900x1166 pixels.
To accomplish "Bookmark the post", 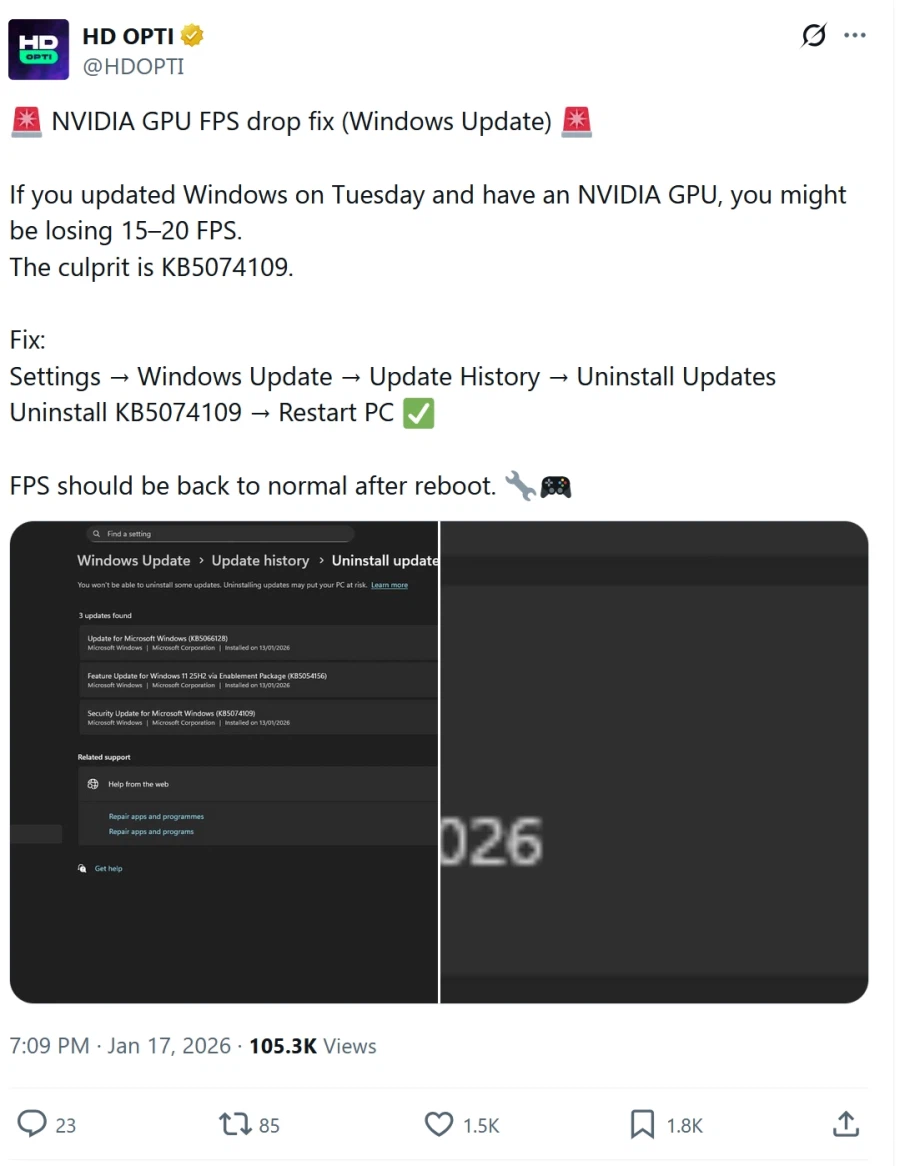I will point(643,1124).
